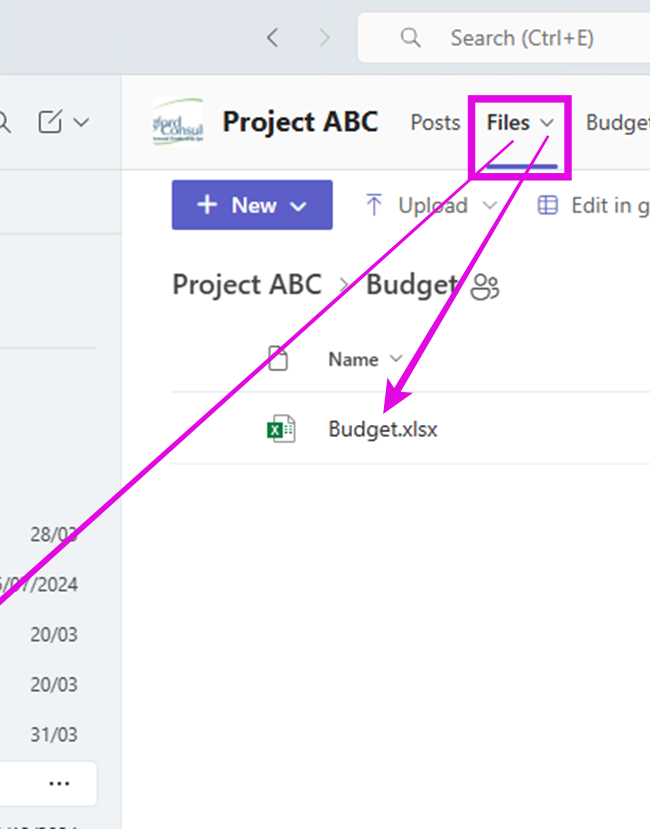Focus the Search (Ctrl+E) box
Viewport: 650px width, 829px height.
point(503,38)
